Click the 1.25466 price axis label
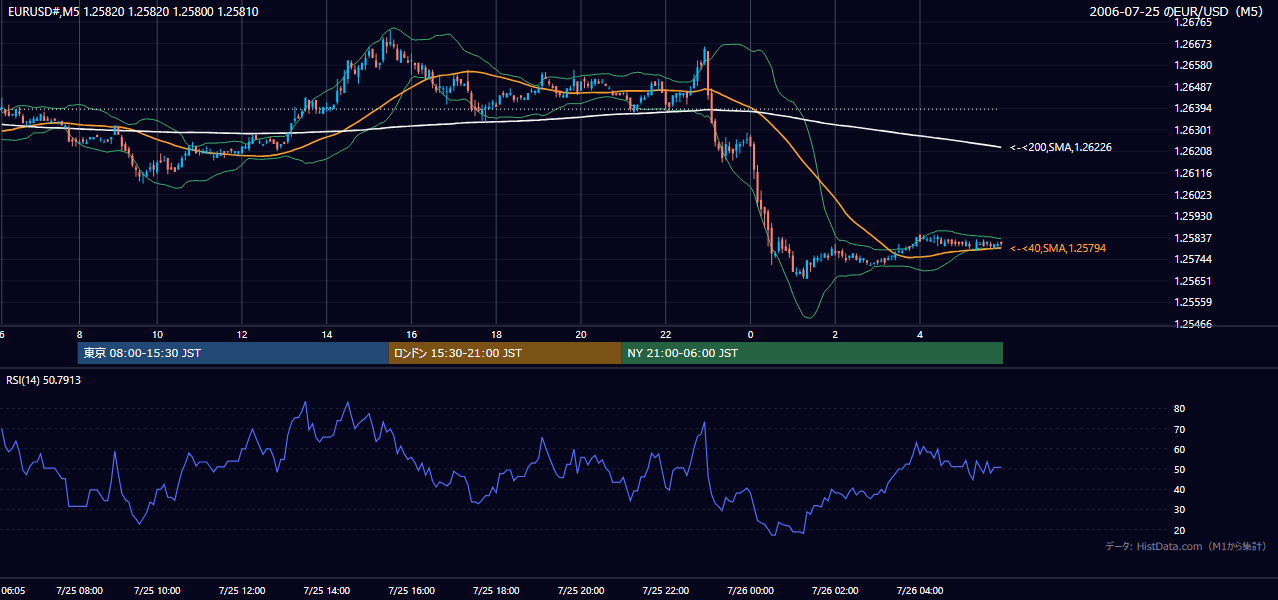 point(1194,324)
